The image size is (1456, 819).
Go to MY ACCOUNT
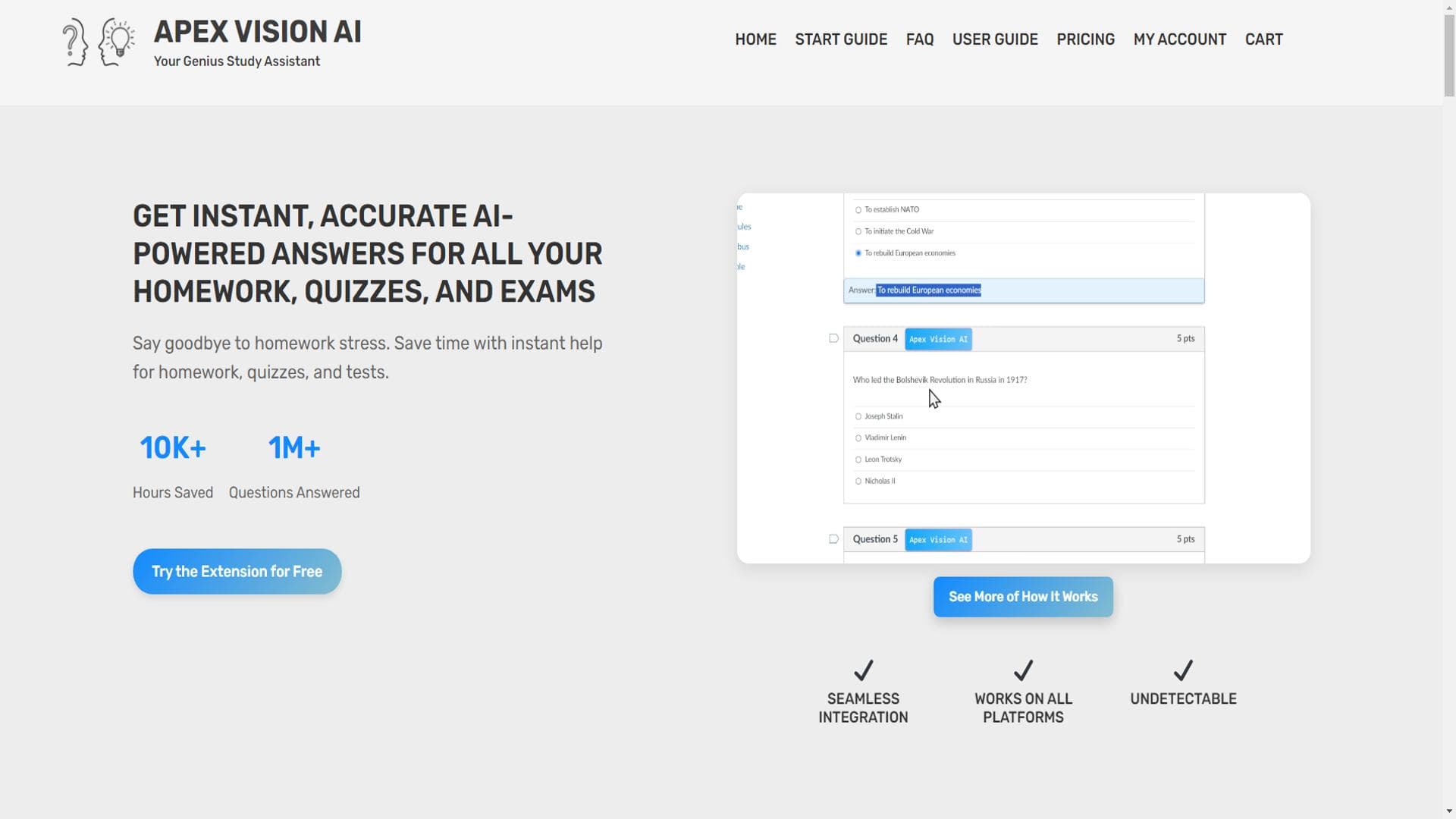(1179, 39)
